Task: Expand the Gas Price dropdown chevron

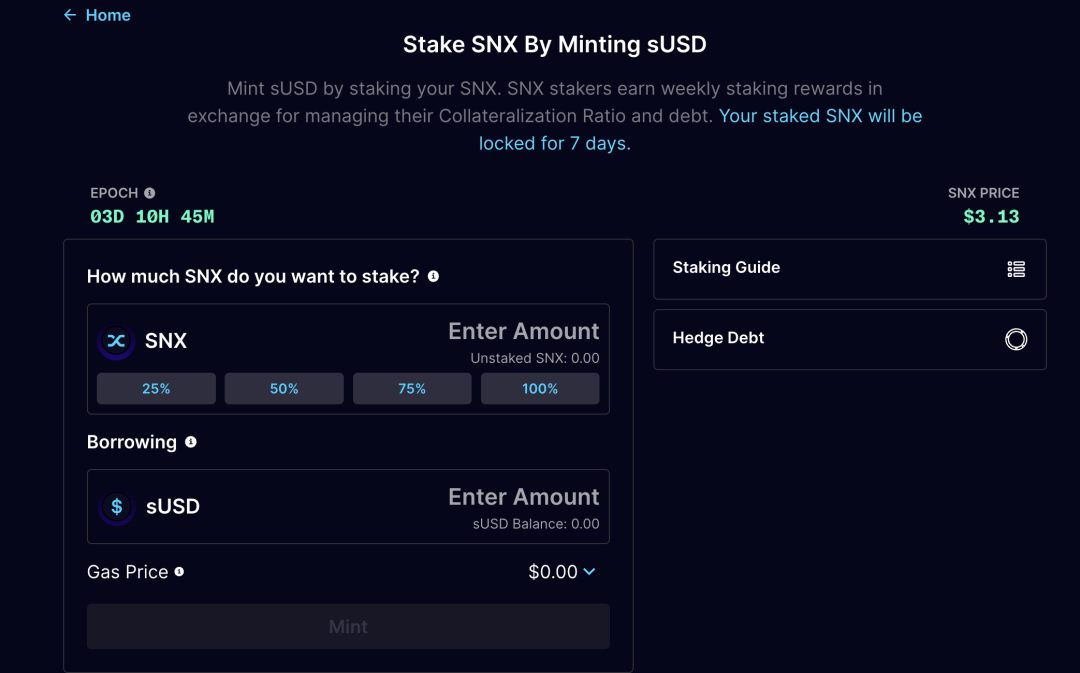Action: click(x=589, y=572)
